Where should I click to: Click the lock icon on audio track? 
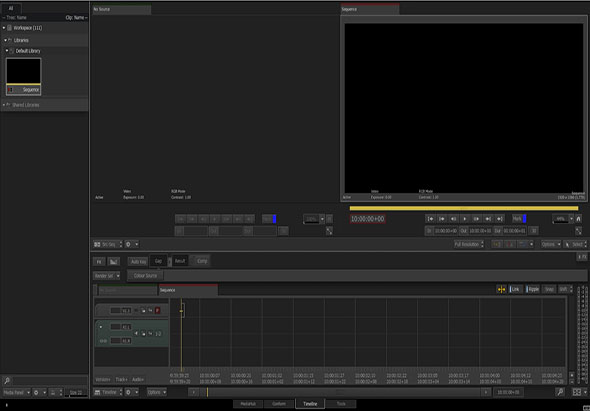(x=143, y=333)
